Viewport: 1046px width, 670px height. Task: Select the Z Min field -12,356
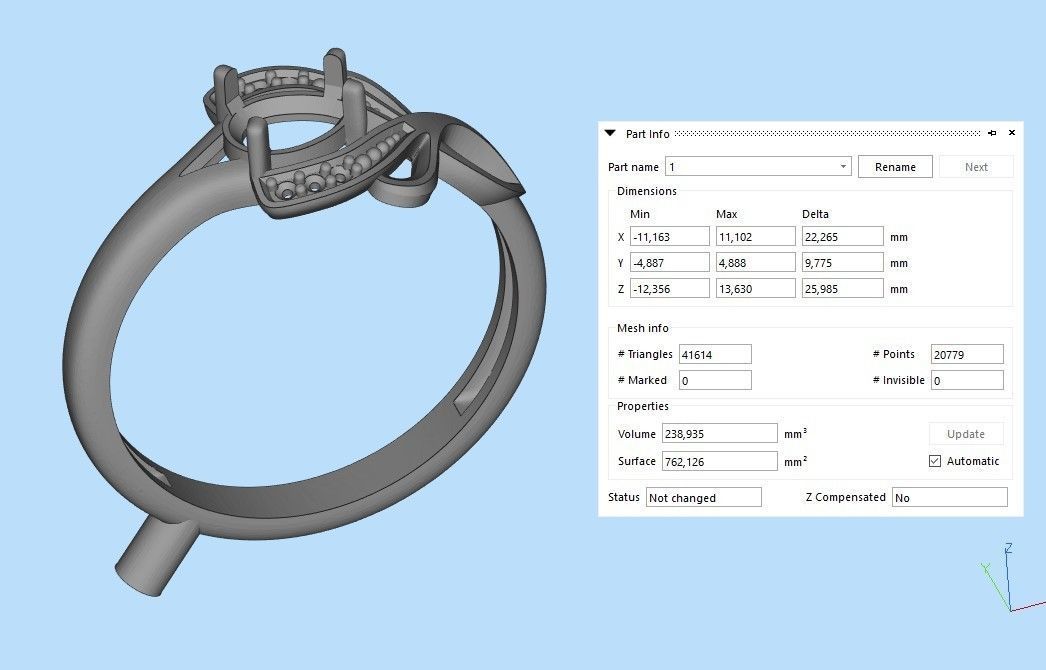(x=670, y=288)
